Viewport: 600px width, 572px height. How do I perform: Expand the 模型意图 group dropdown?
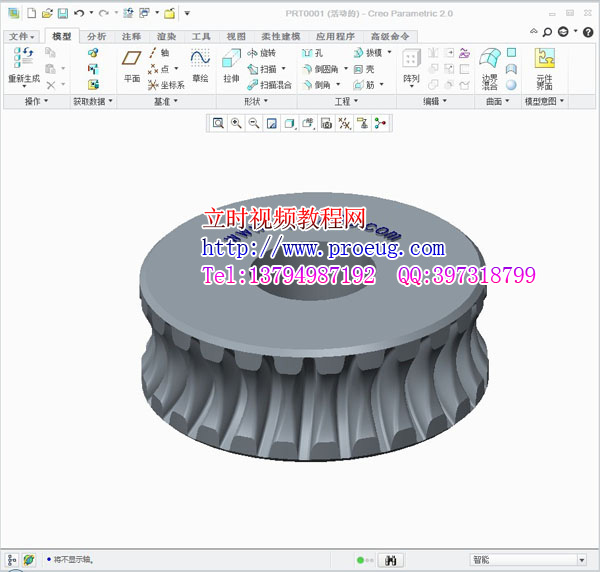point(544,101)
